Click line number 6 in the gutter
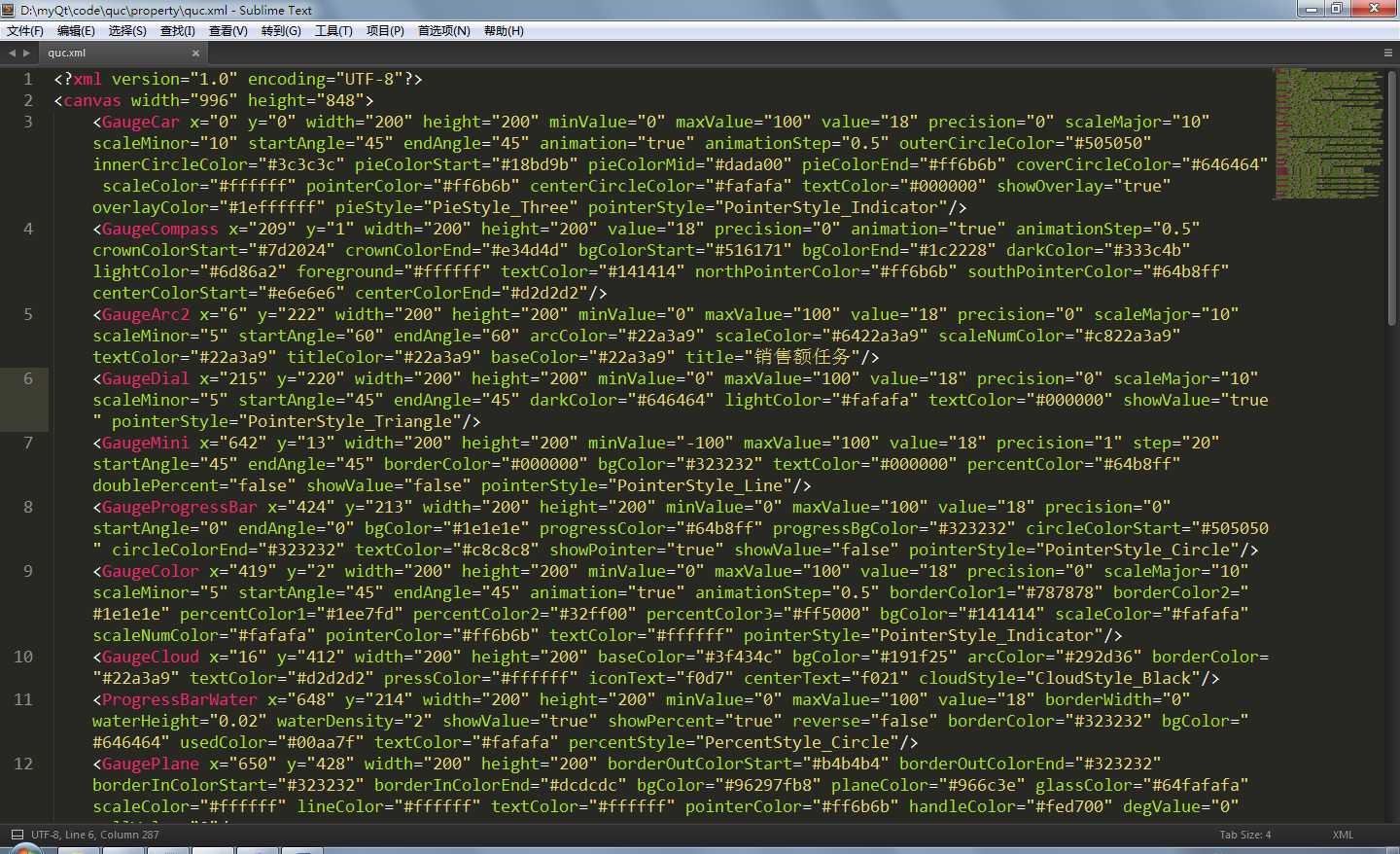The image size is (1400, 854). pyautogui.click(x=28, y=378)
